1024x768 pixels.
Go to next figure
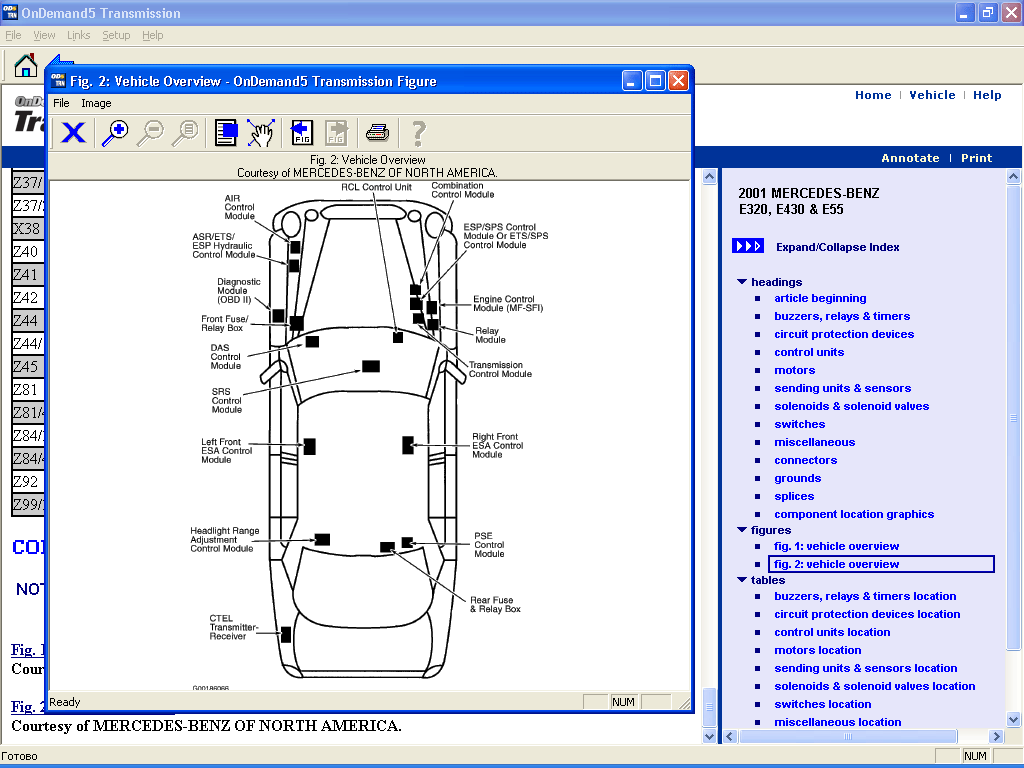click(336, 133)
